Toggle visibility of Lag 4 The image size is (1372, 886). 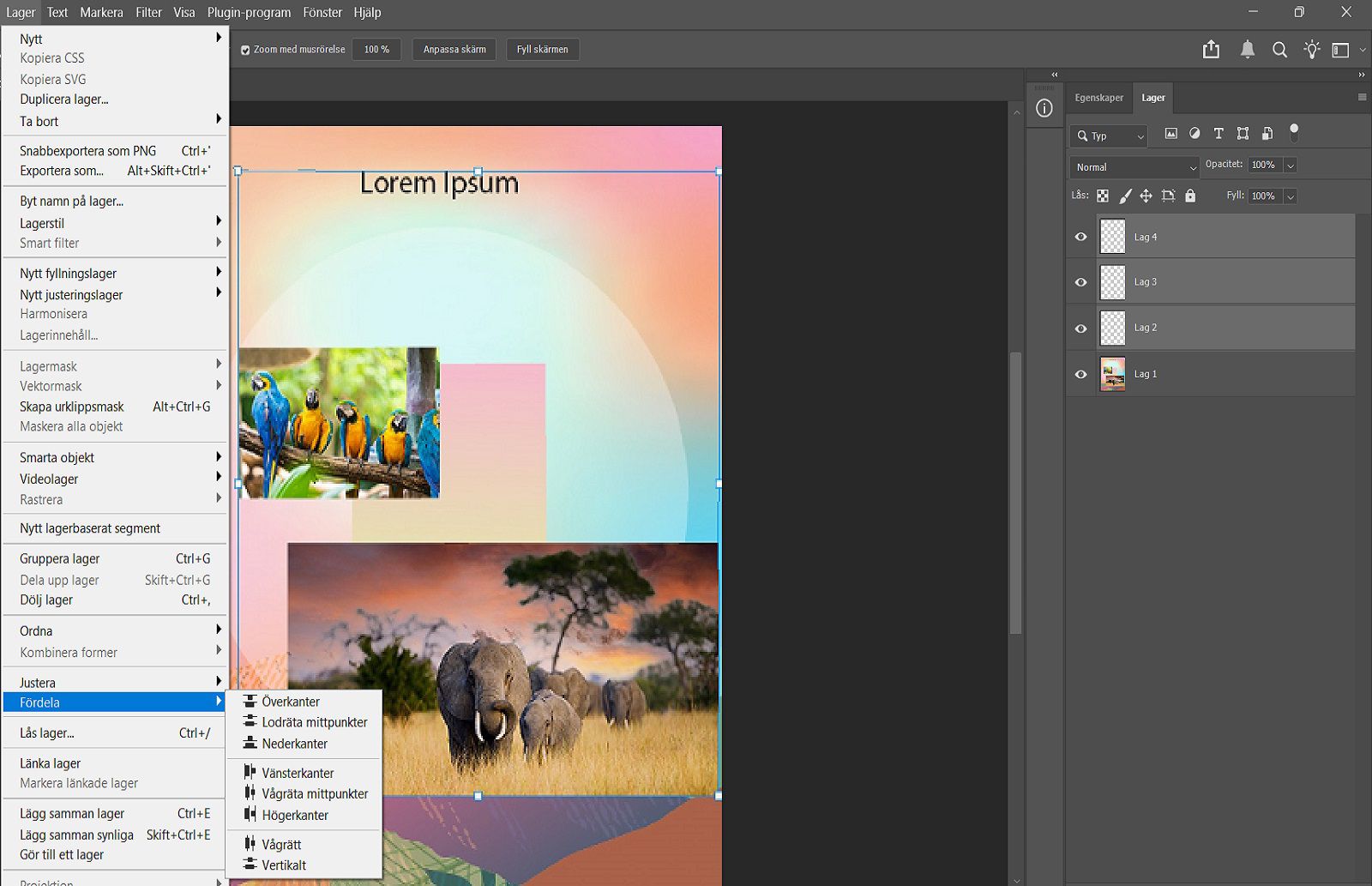pyautogui.click(x=1080, y=236)
